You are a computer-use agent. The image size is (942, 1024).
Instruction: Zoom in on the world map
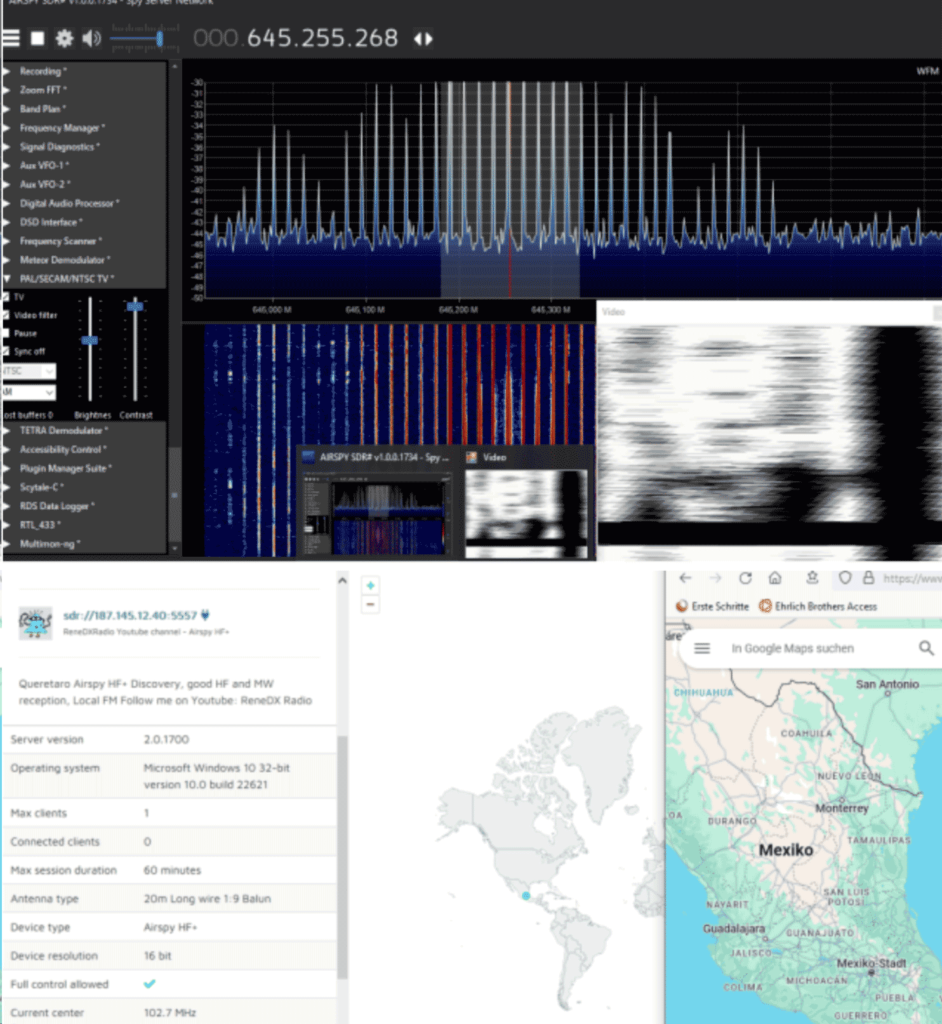coord(370,586)
